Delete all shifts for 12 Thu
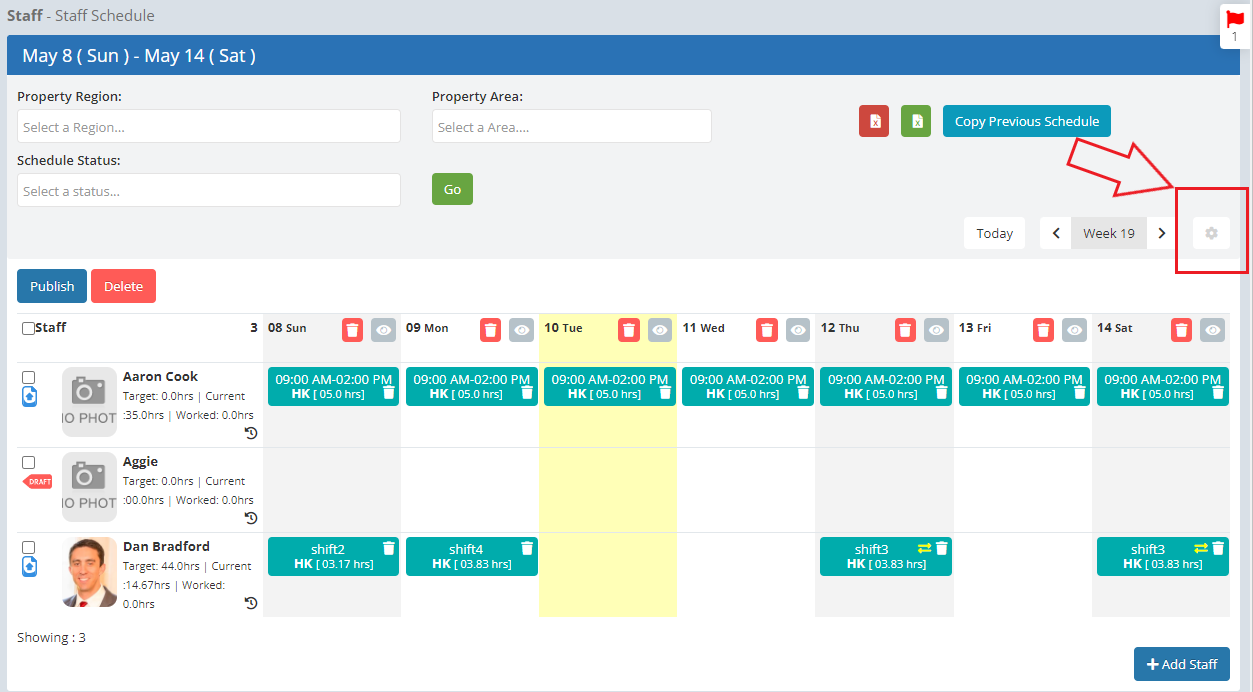The height and width of the screenshot is (692, 1253). point(905,329)
